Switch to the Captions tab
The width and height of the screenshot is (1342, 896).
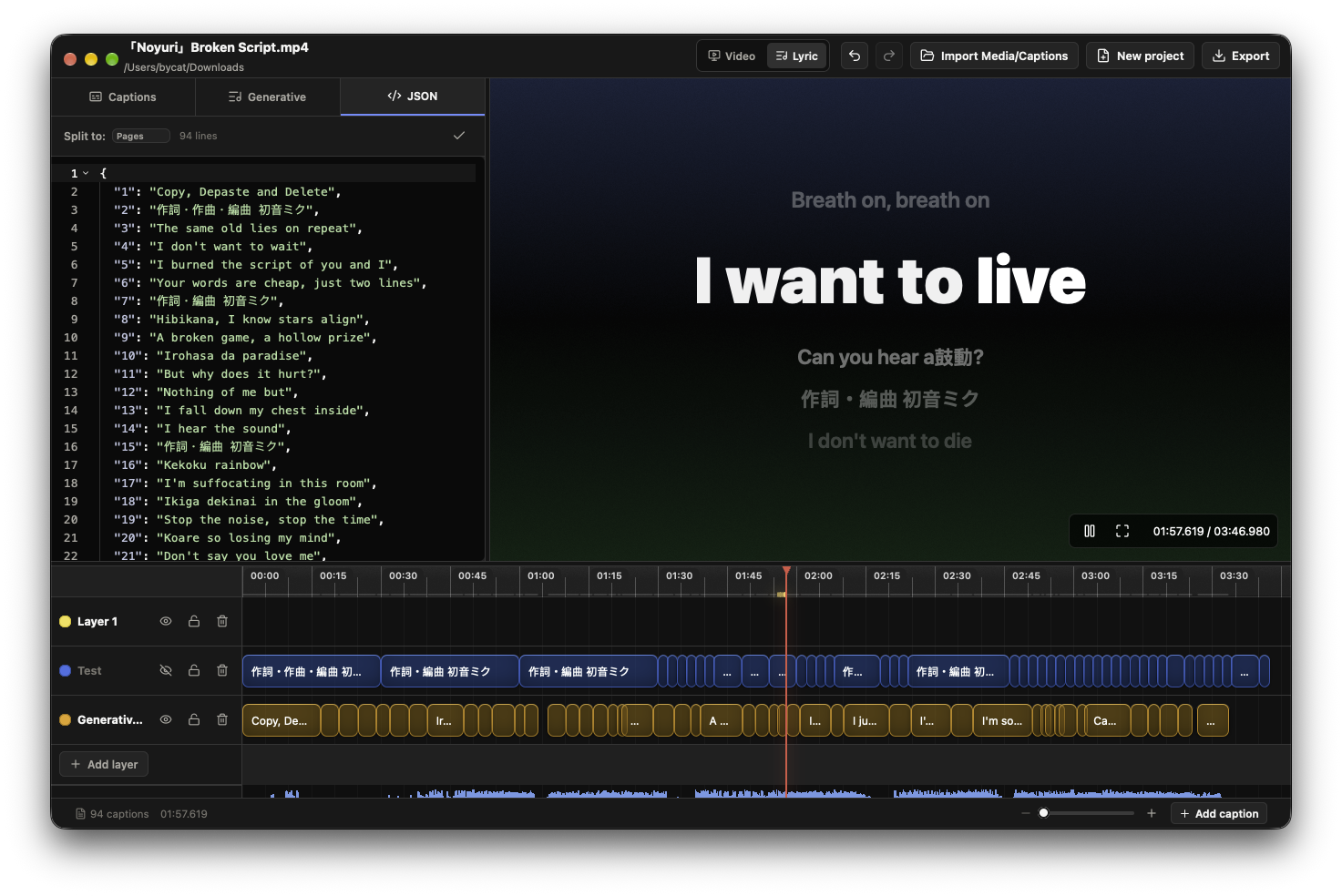(x=123, y=97)
